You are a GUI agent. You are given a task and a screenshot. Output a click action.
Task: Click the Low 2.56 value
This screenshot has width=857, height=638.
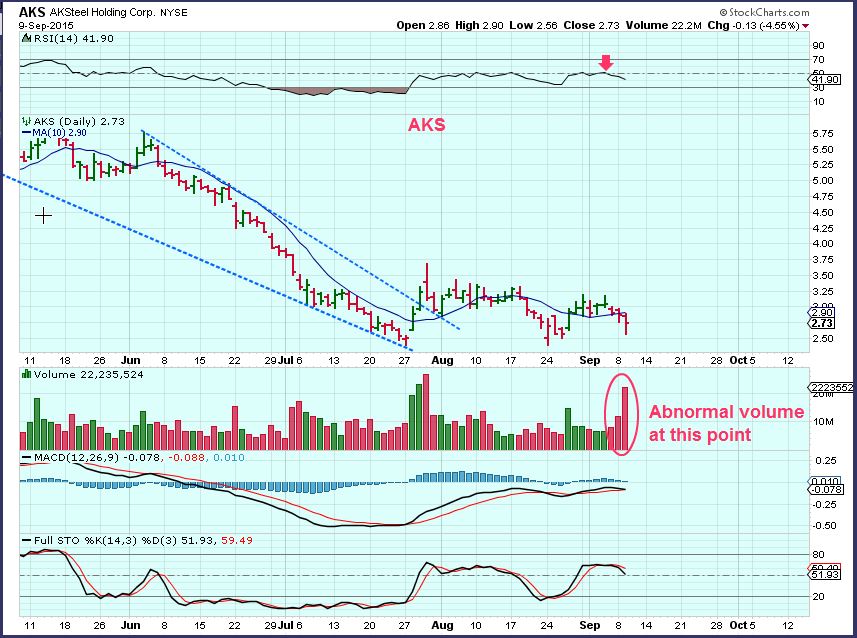pyautogui.click(x=533, y=25)
